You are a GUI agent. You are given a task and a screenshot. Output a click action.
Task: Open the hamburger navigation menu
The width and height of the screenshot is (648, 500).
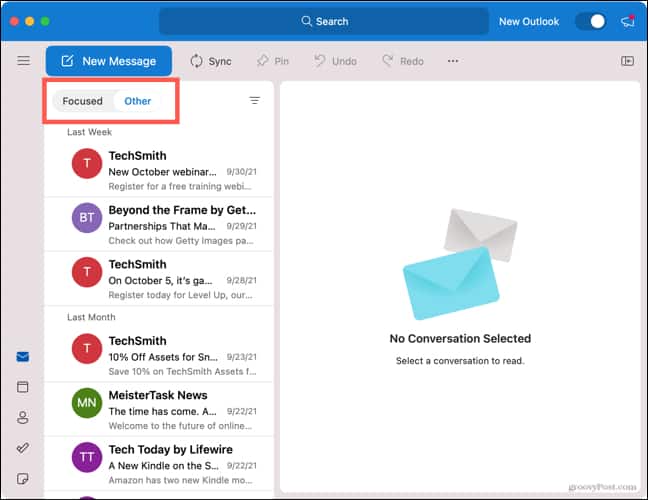click(23, 61)
